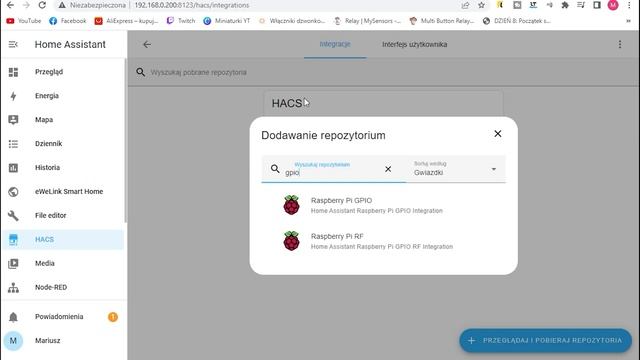Open Chrome three-dot menu

629,5
